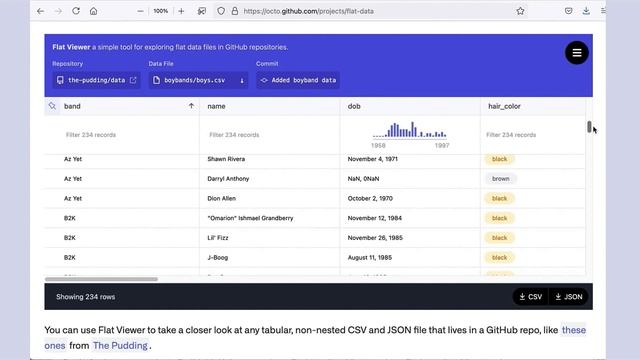640x360 pixels.
Task: Click Az Yet band in Shawn Rivera row
Action: pyautogui.click(x=73, y=159)
